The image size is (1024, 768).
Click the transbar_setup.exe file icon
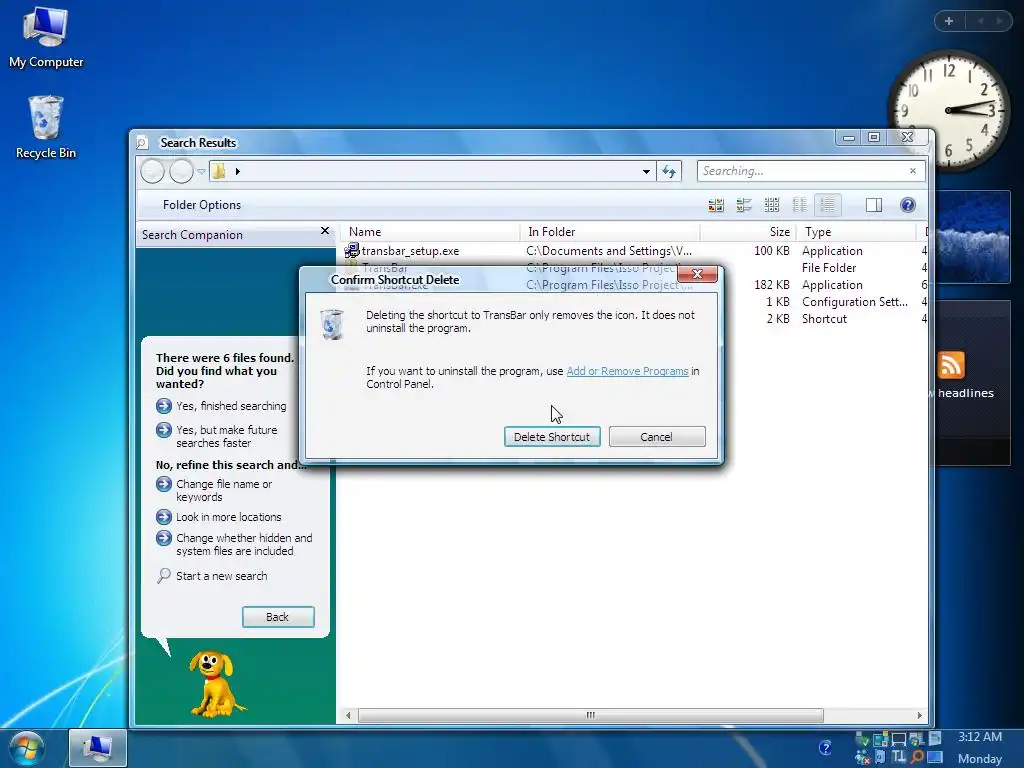tap(352, 250)
